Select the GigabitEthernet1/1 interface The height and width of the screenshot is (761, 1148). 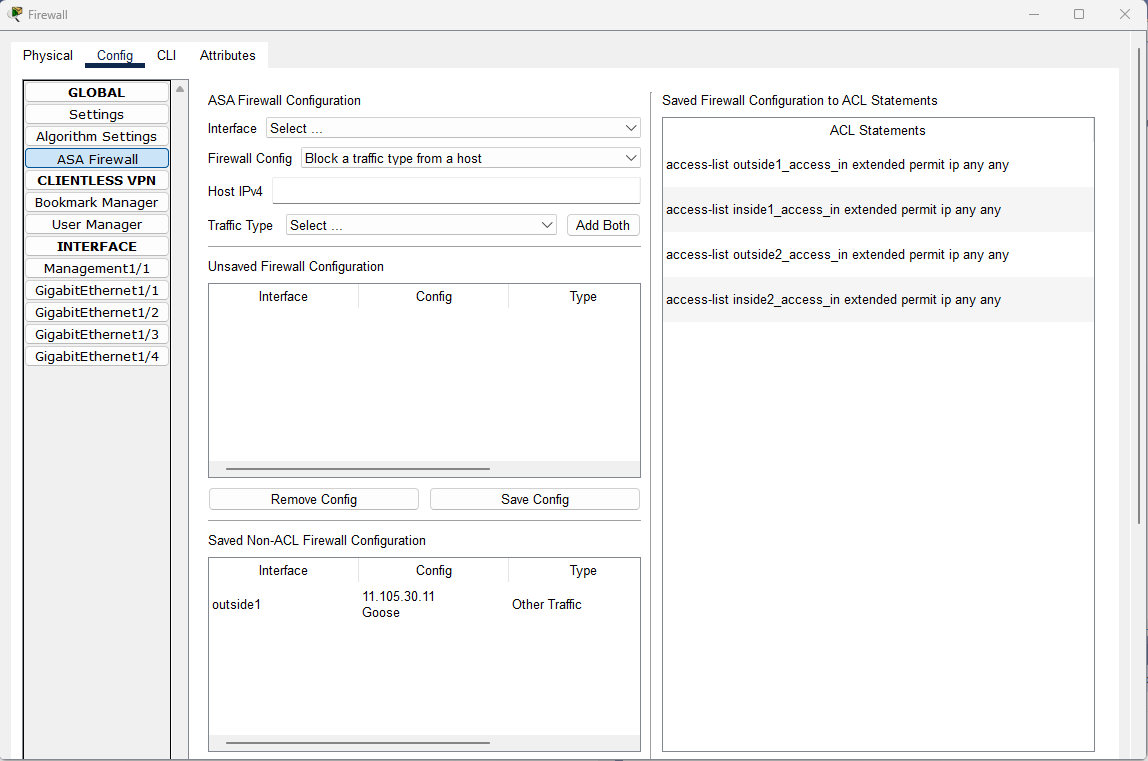pos(96,290)
